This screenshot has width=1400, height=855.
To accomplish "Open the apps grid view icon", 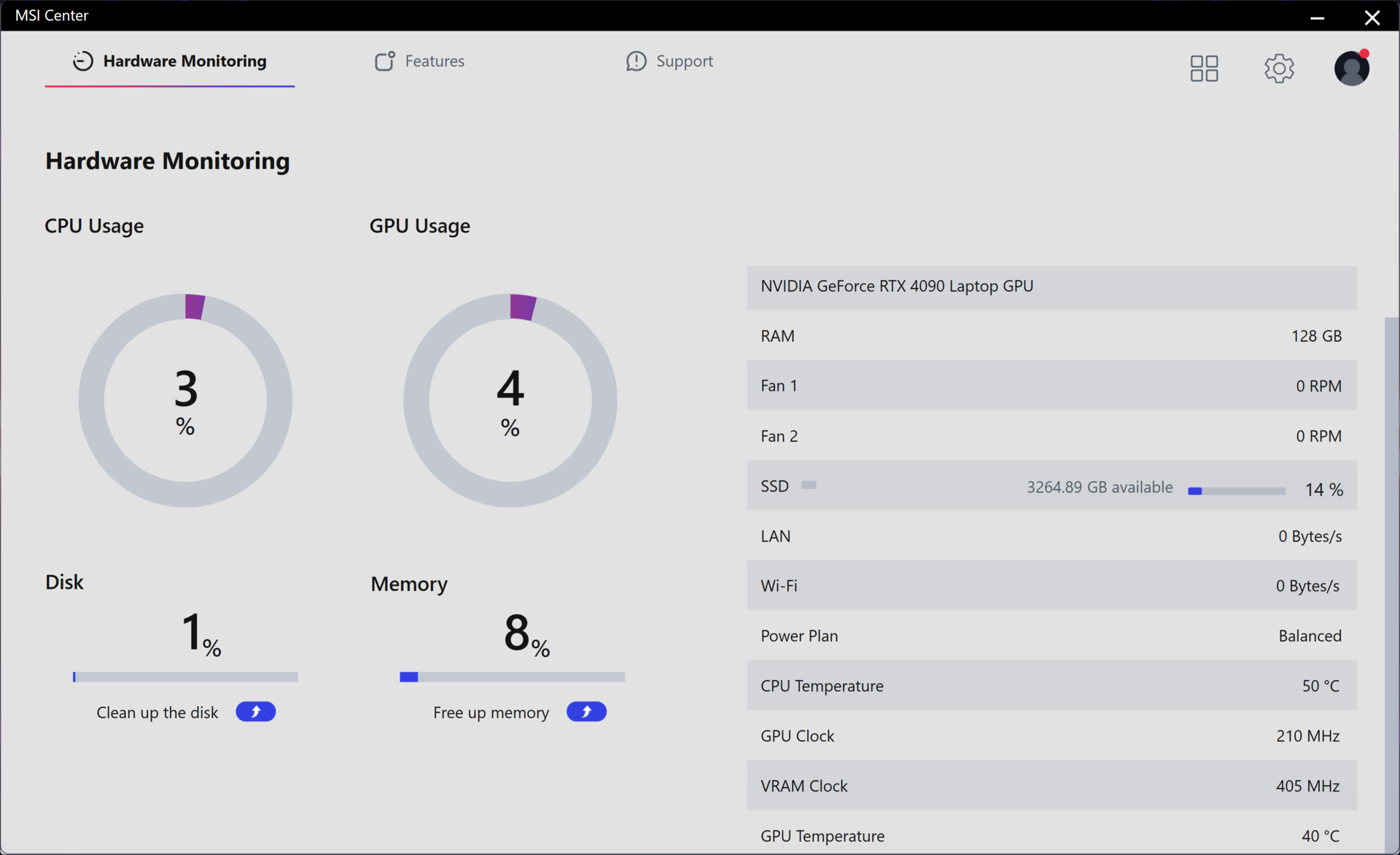I will point(1204,69).
